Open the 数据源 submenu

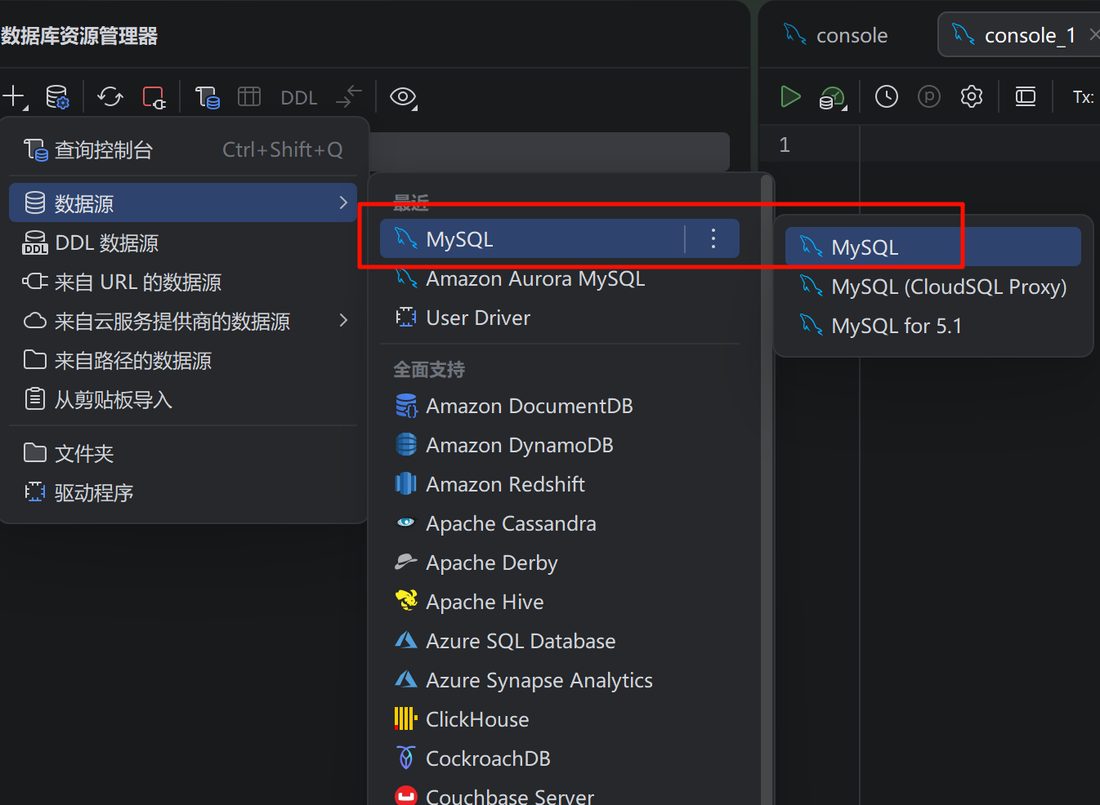[x=183, y=203]
